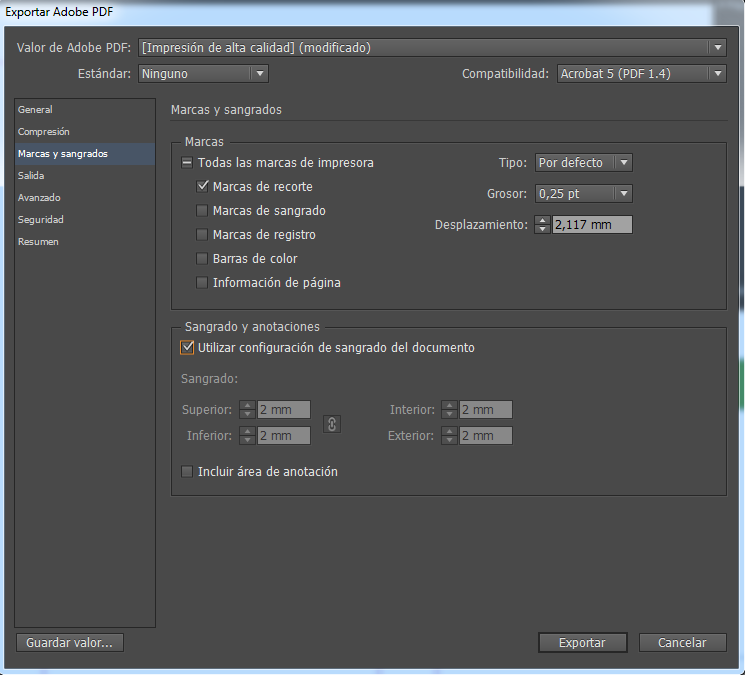Go to the Avanzado section
This screenshot has width=745, height=675.
point(85,198)
